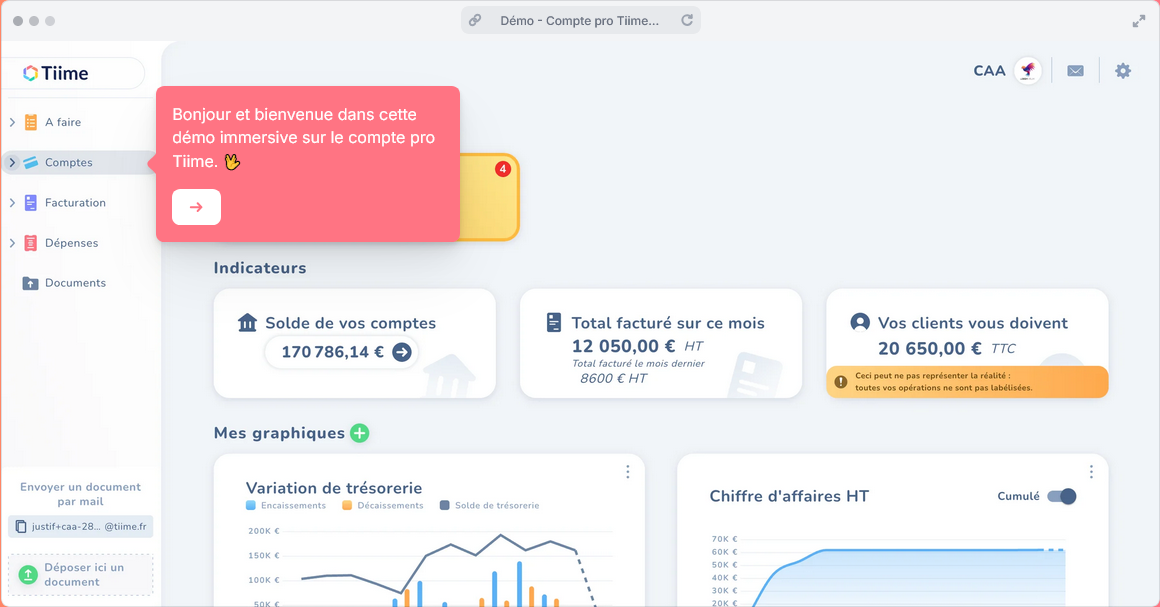This screenshot has height=607, width=1160.
Task: Click the expand fullscreen arrows icon
Action: 1139,21
